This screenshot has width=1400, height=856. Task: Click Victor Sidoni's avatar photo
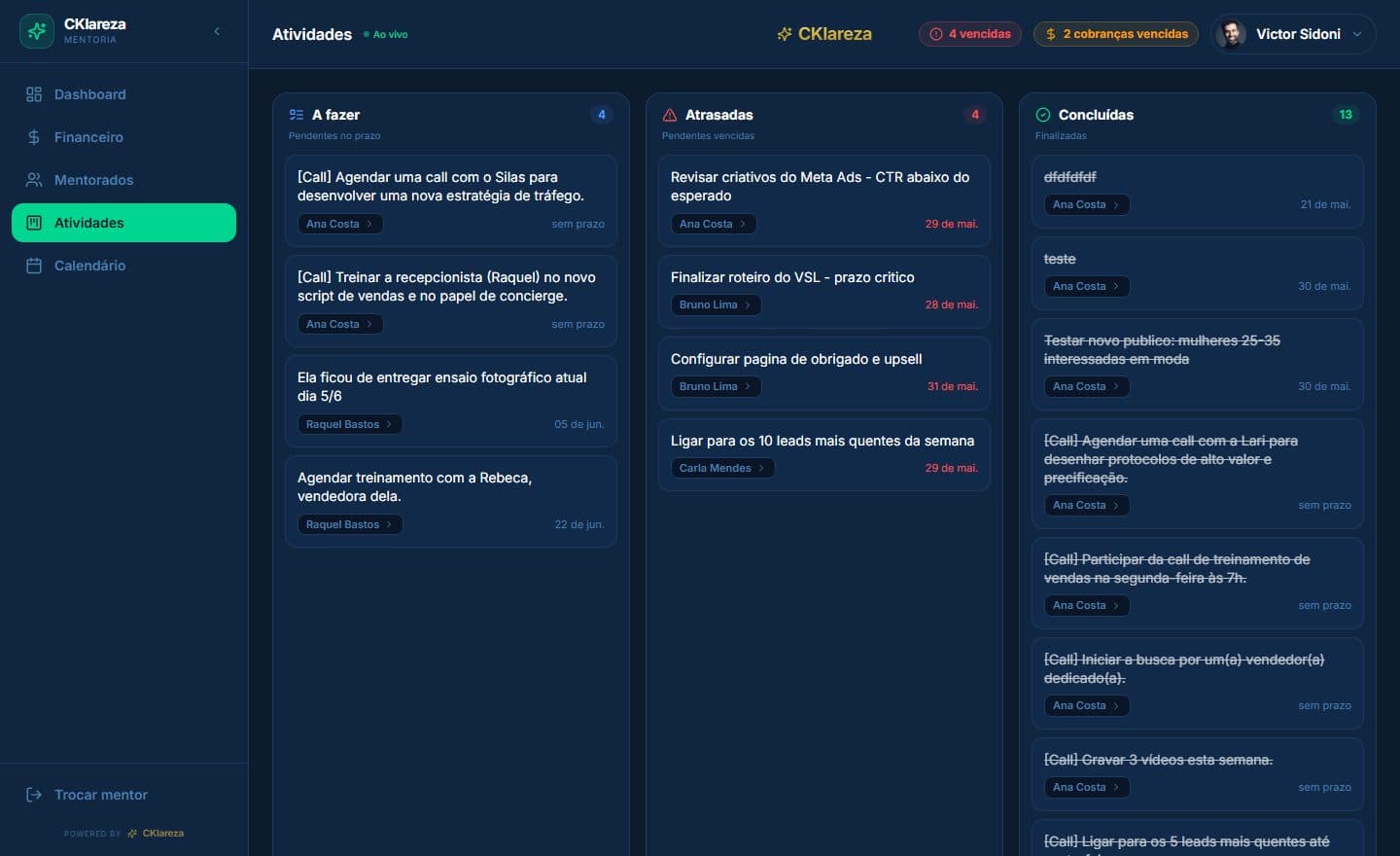coord(1232,34)
